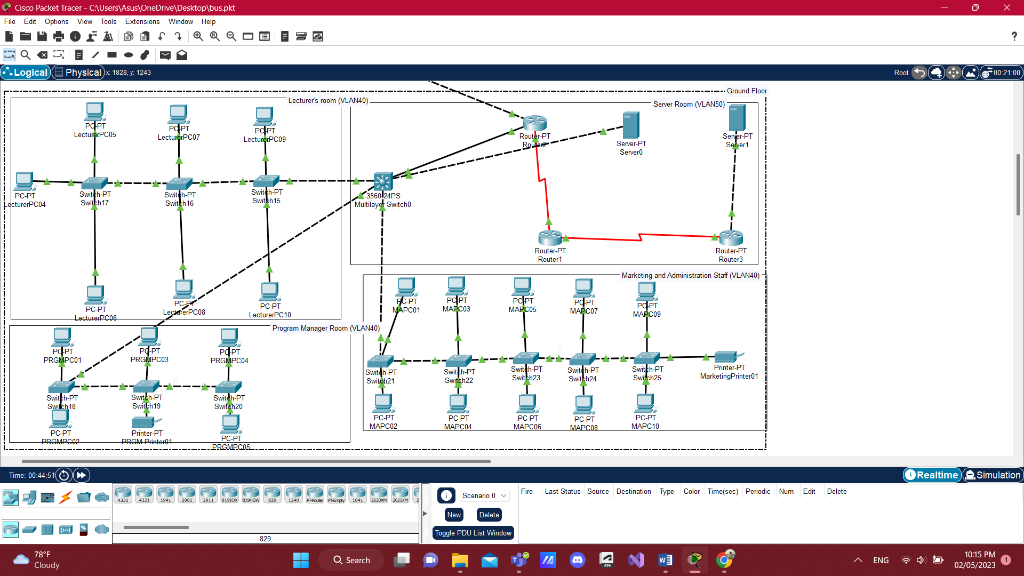Image resolution: width=1024 pixels, height=576 pixels.
Task: Select the Place Note tool
Action: (79, 55)
